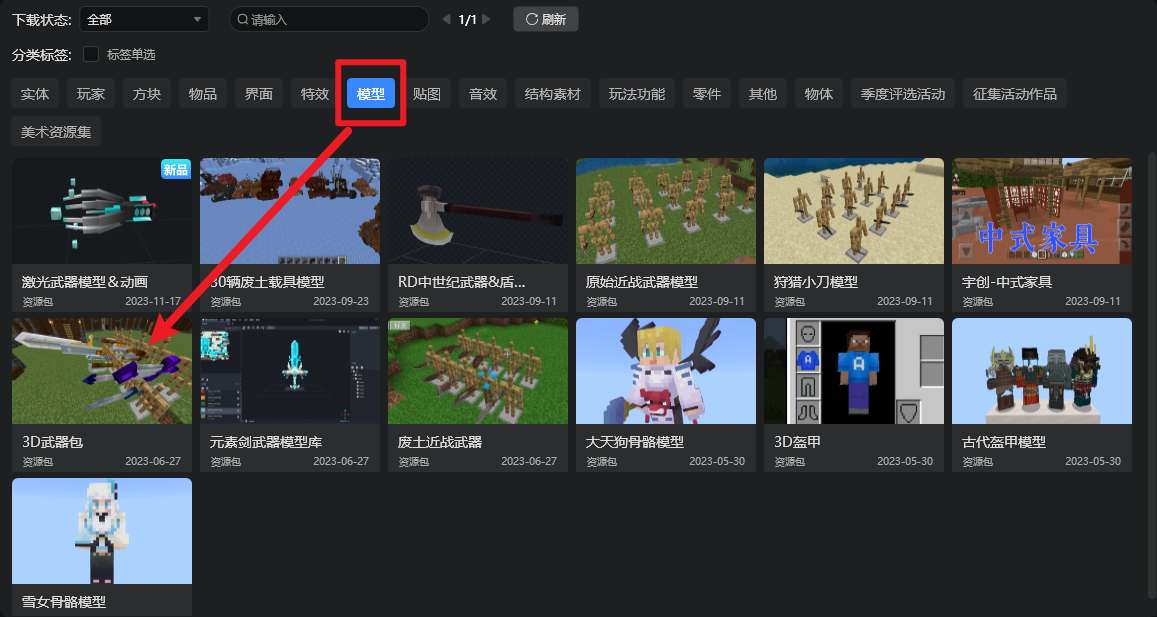Open the 元素剑武器模型库 thumbnail
The height and width of the screenshot is (617, 1157).
click(x=290, y=371)
